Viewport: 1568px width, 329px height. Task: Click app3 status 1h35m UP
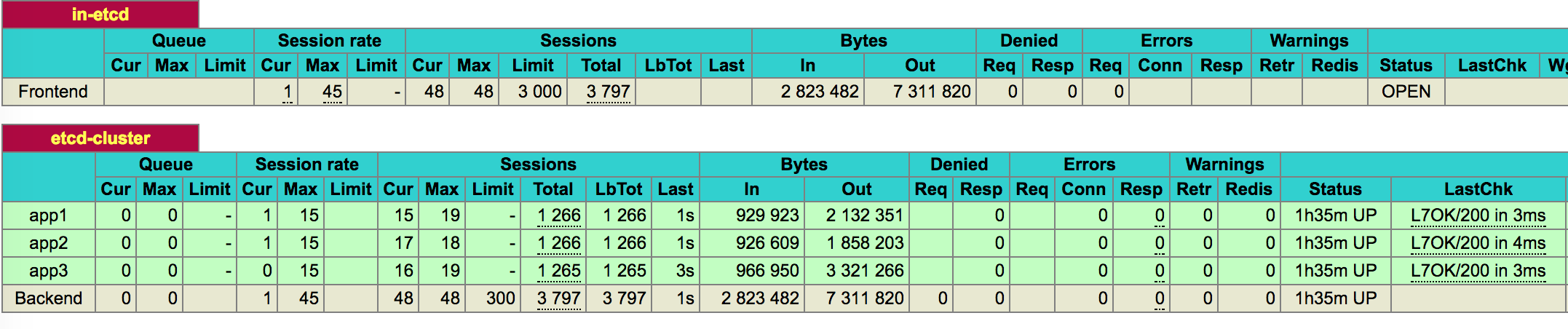[1336, 271]
